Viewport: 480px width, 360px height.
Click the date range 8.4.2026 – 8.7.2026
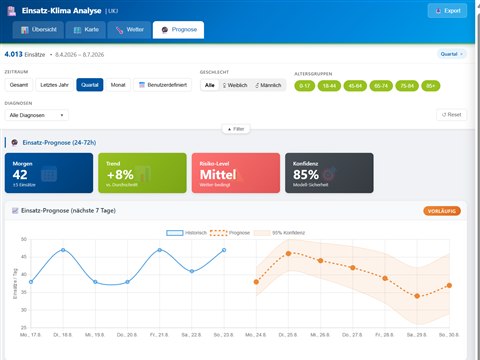(x=79, y=55)
